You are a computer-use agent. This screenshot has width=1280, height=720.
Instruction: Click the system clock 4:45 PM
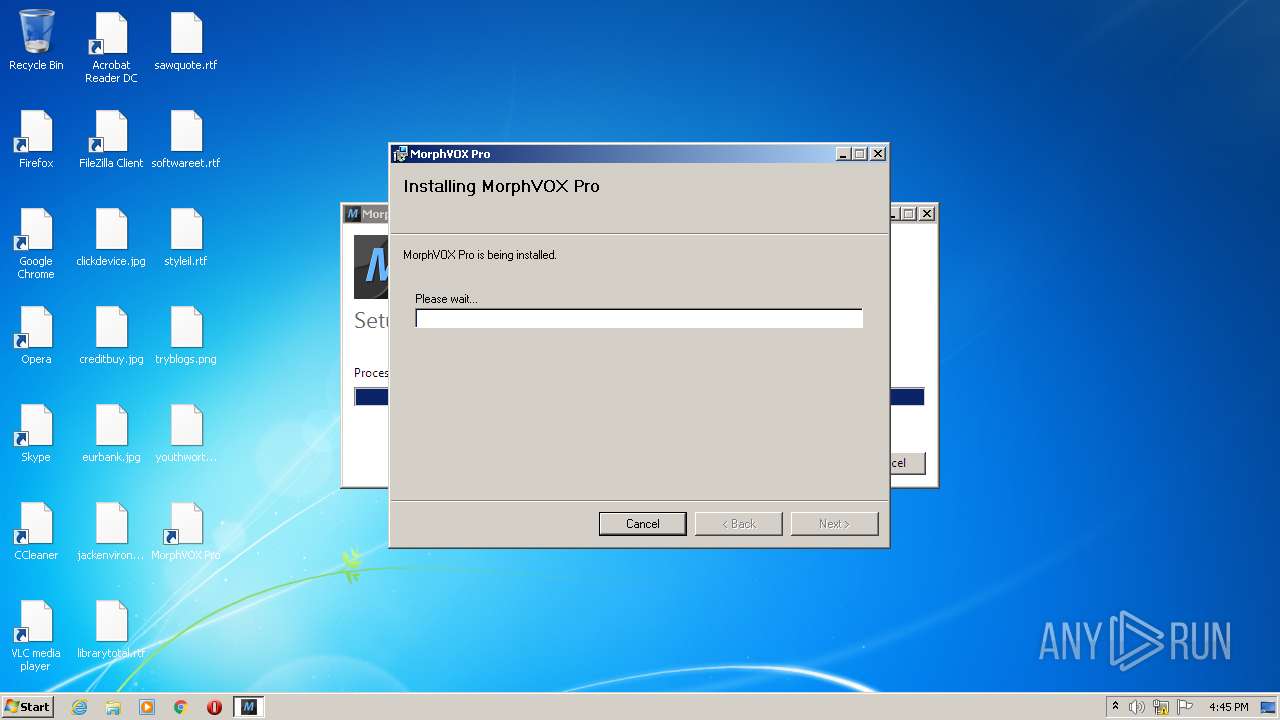coord(1228,707)
